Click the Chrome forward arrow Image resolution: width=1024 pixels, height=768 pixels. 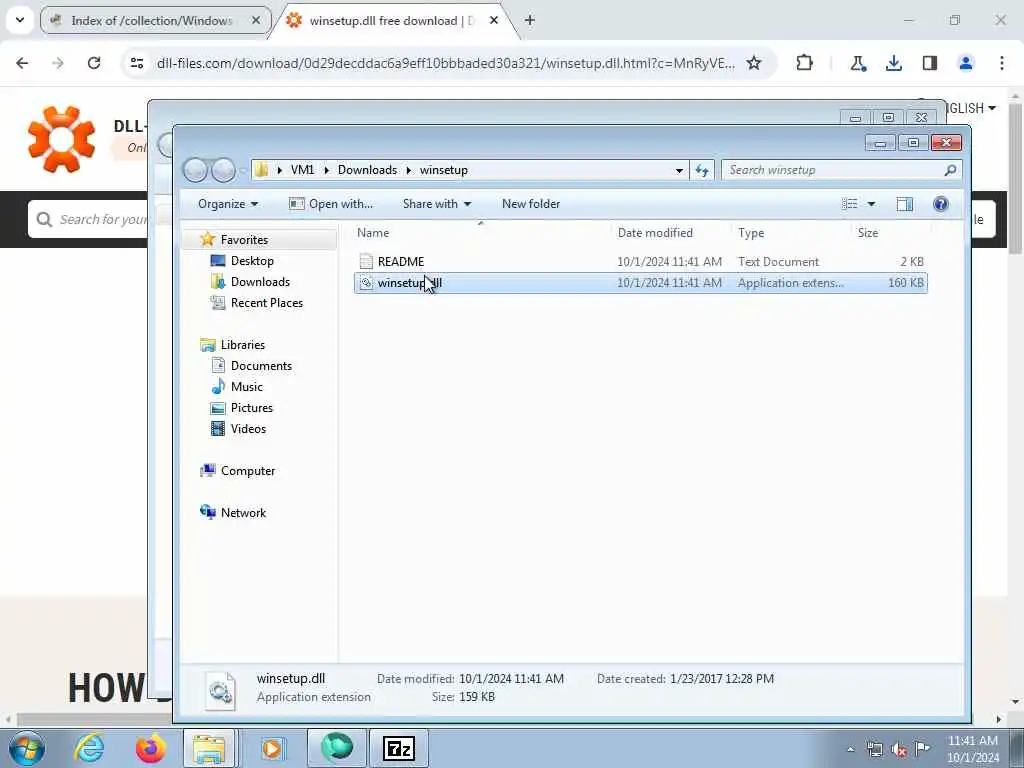(58, 63)
